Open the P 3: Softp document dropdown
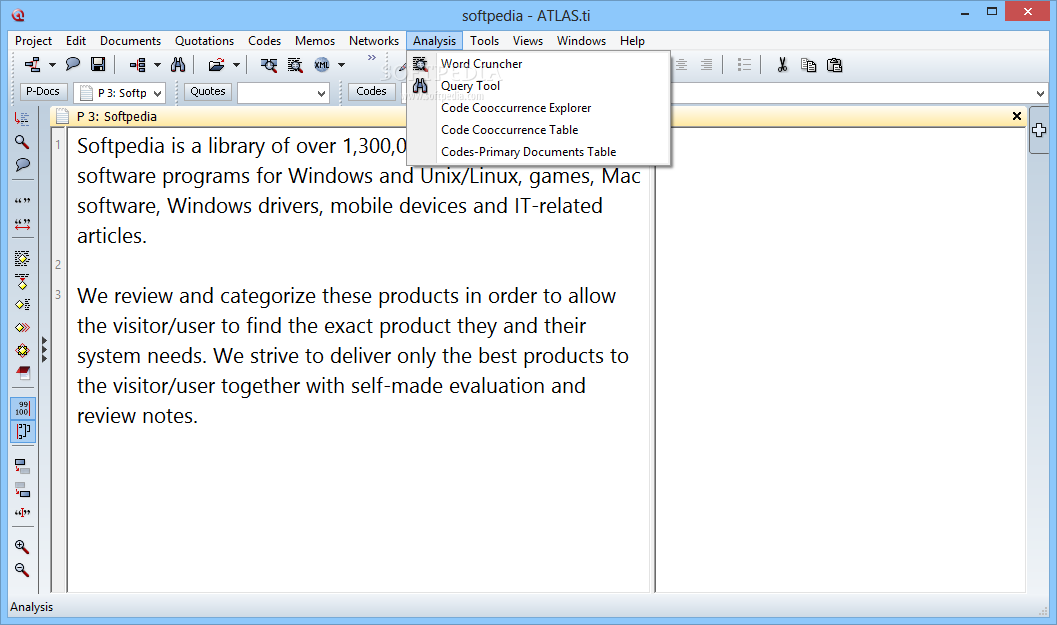Viewport: 1057px width, 625px height. [x=157, y=93]
